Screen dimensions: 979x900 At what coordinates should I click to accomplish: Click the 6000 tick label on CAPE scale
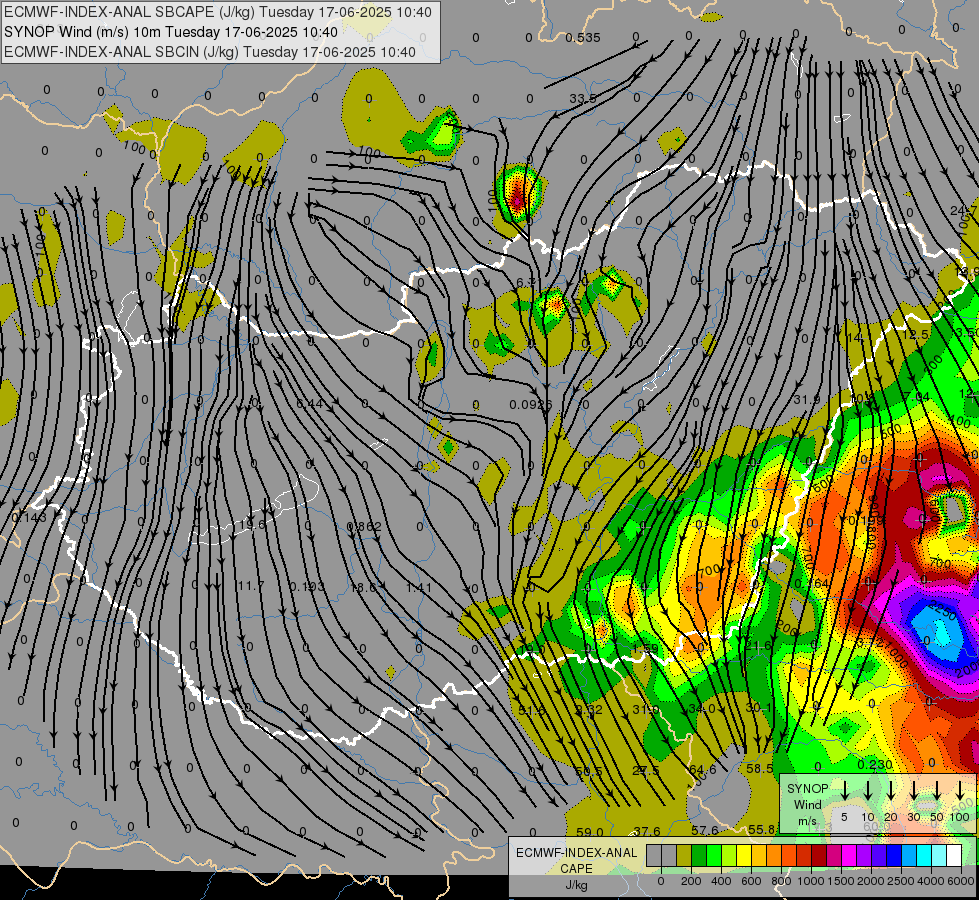(961, 881)
